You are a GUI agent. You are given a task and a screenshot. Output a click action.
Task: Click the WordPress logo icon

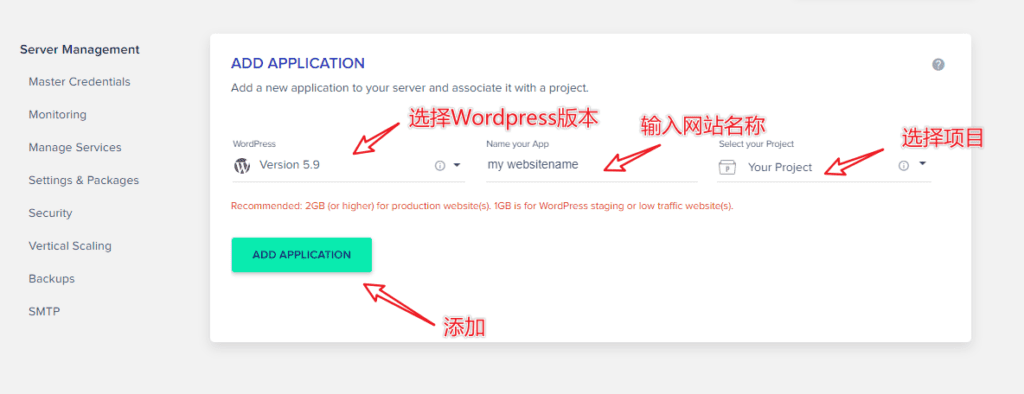coord(242,165)
